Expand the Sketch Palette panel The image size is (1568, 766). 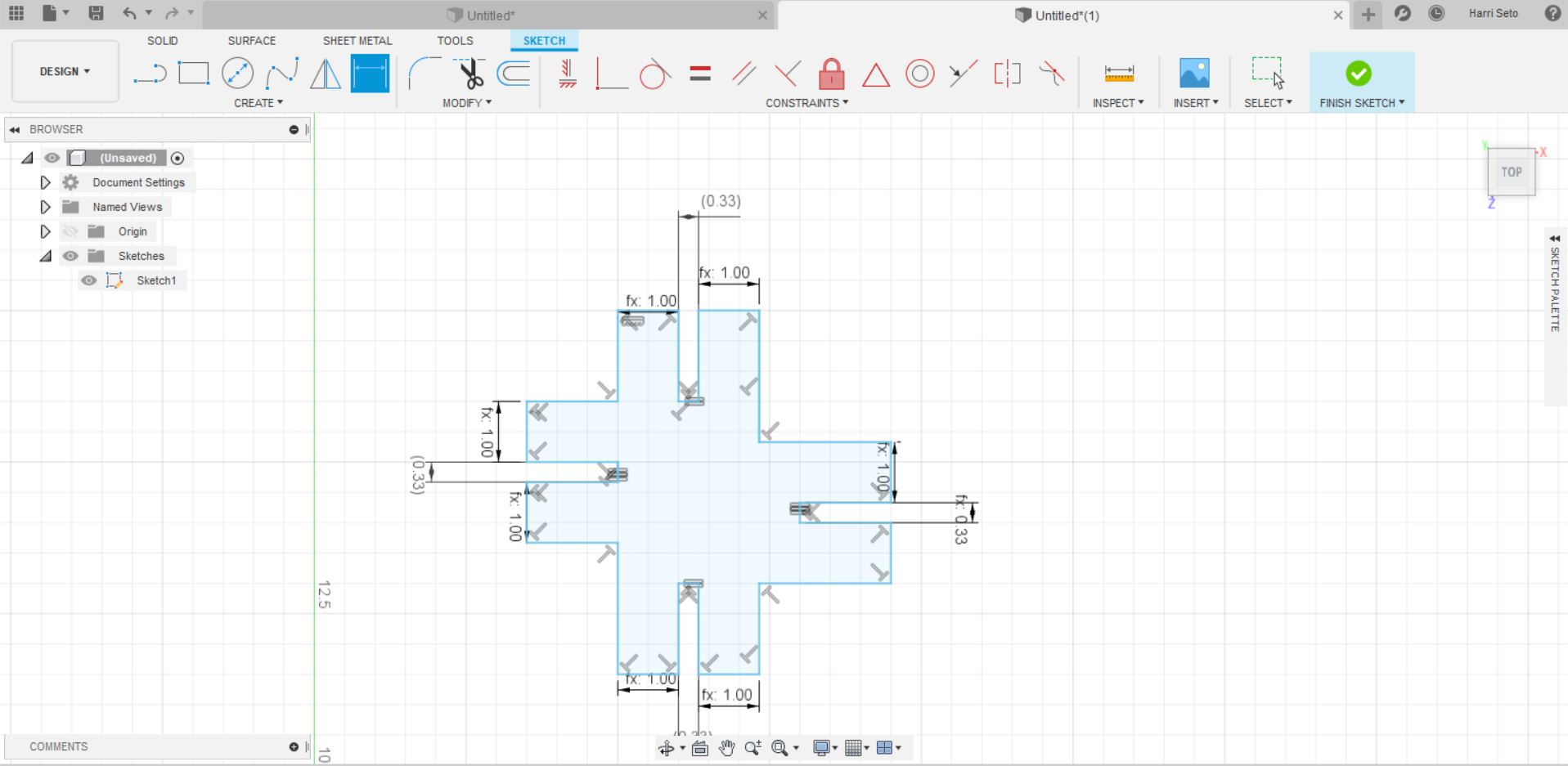click(1555, 239)
